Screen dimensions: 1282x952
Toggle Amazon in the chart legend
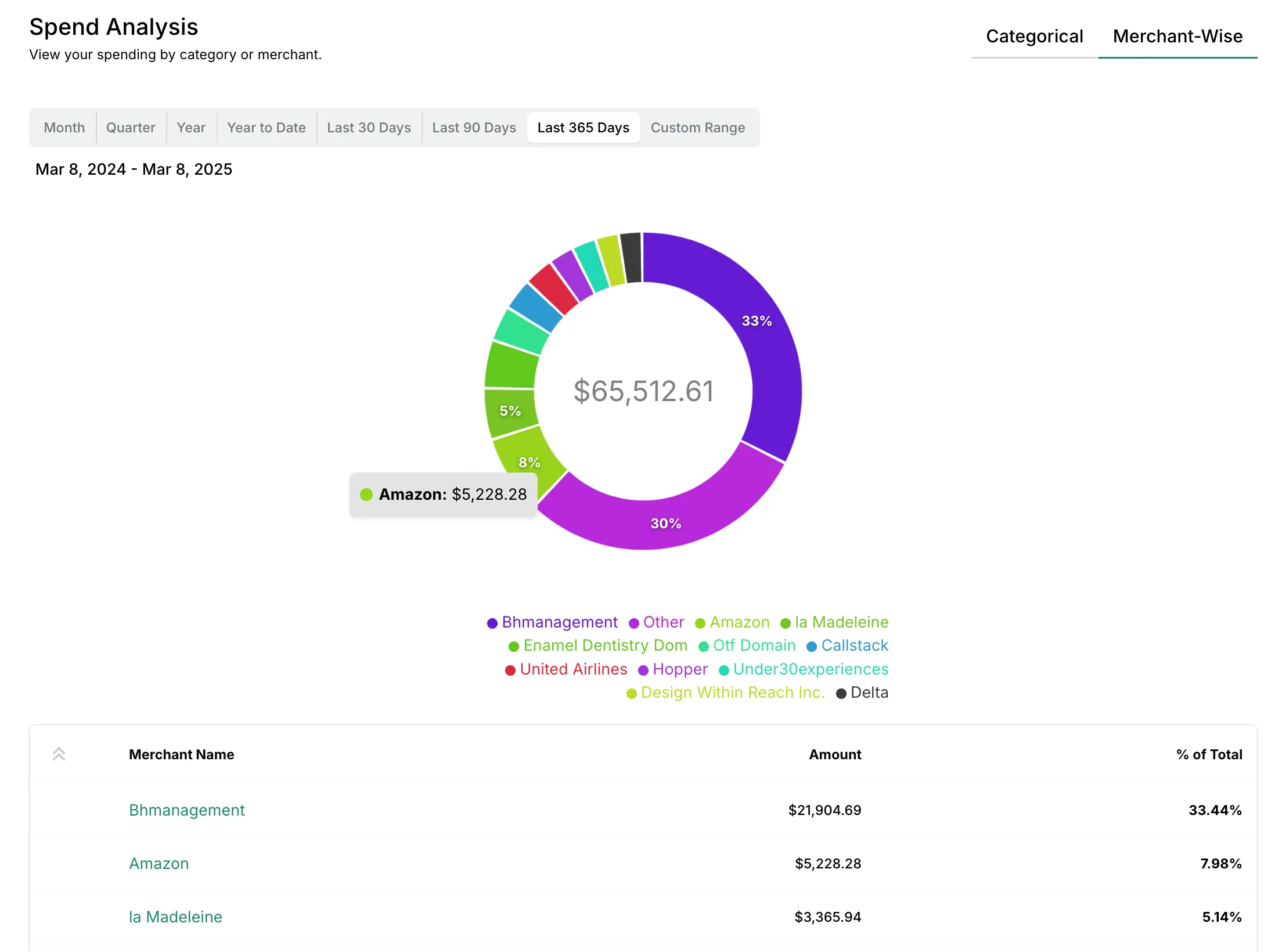coord(732,622)
